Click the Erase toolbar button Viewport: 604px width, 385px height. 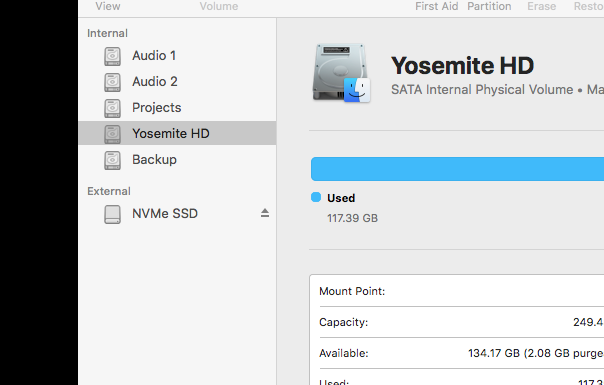pos(542,6)
